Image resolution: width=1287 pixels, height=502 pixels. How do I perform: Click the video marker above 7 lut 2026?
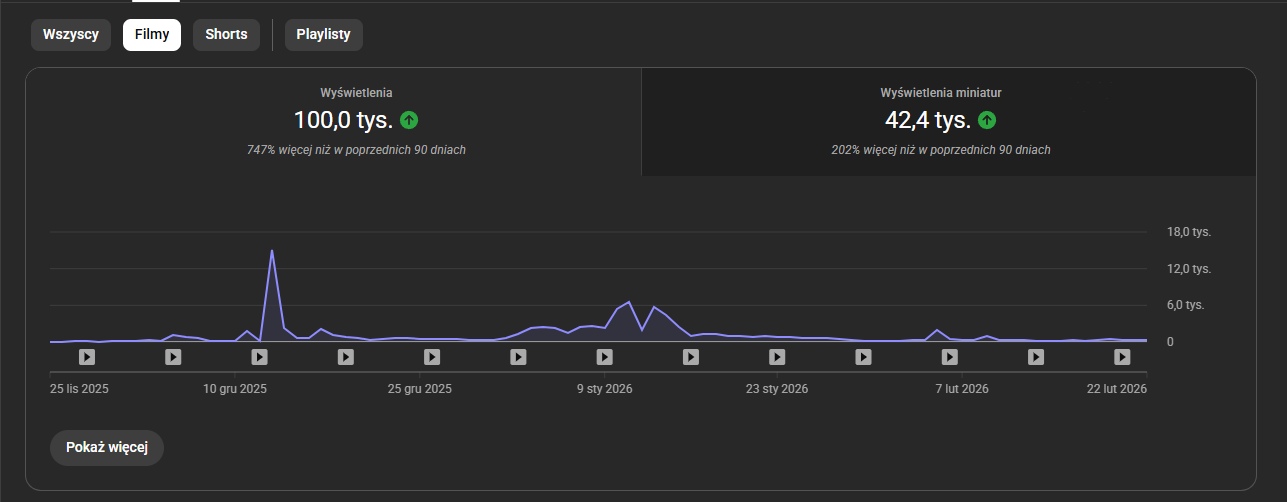pyautogui.click(x=950, y=356)
